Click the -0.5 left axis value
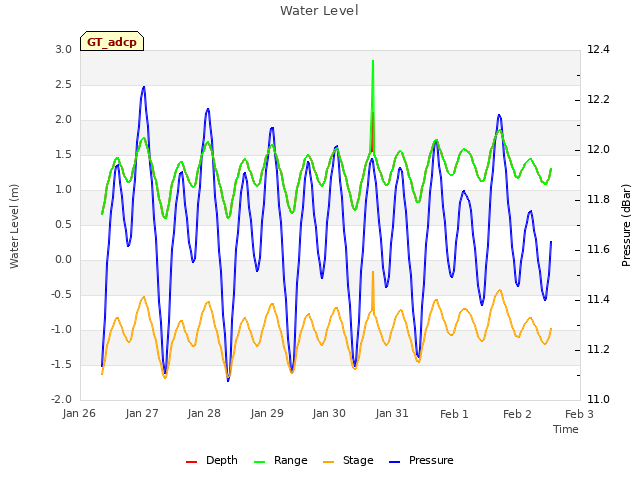The image size is (640, 480). tap(62, 294)
